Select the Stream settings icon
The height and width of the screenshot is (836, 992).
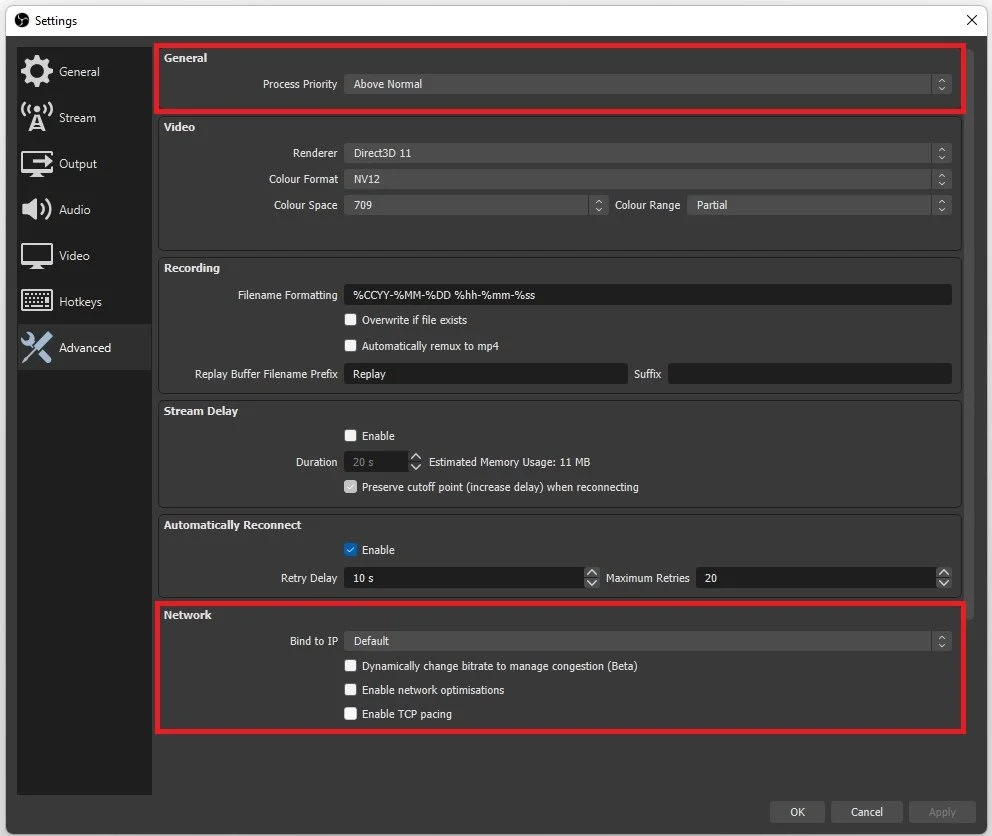click(x=36, y=117)
